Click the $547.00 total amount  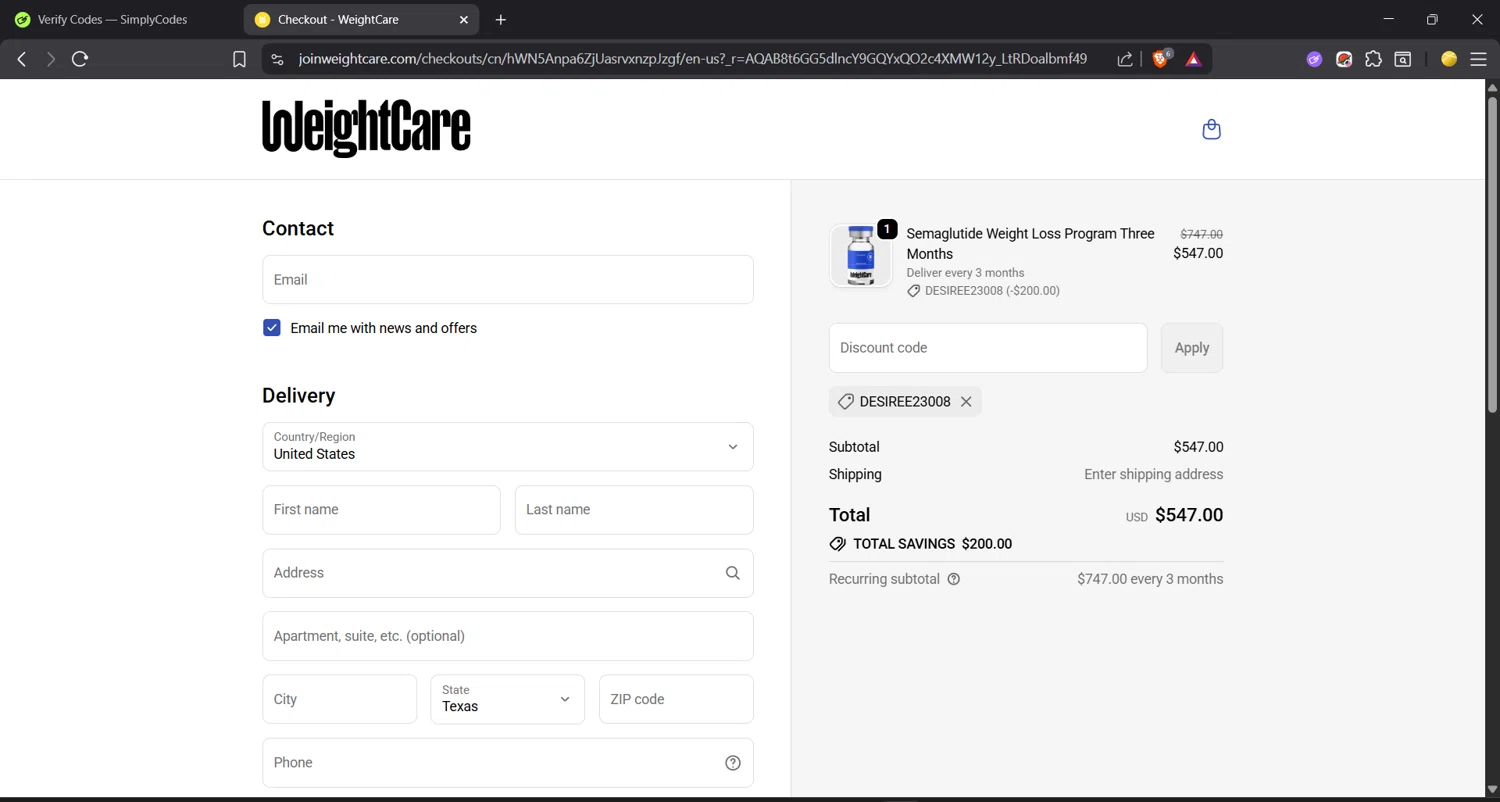(x=1189, y=515)
